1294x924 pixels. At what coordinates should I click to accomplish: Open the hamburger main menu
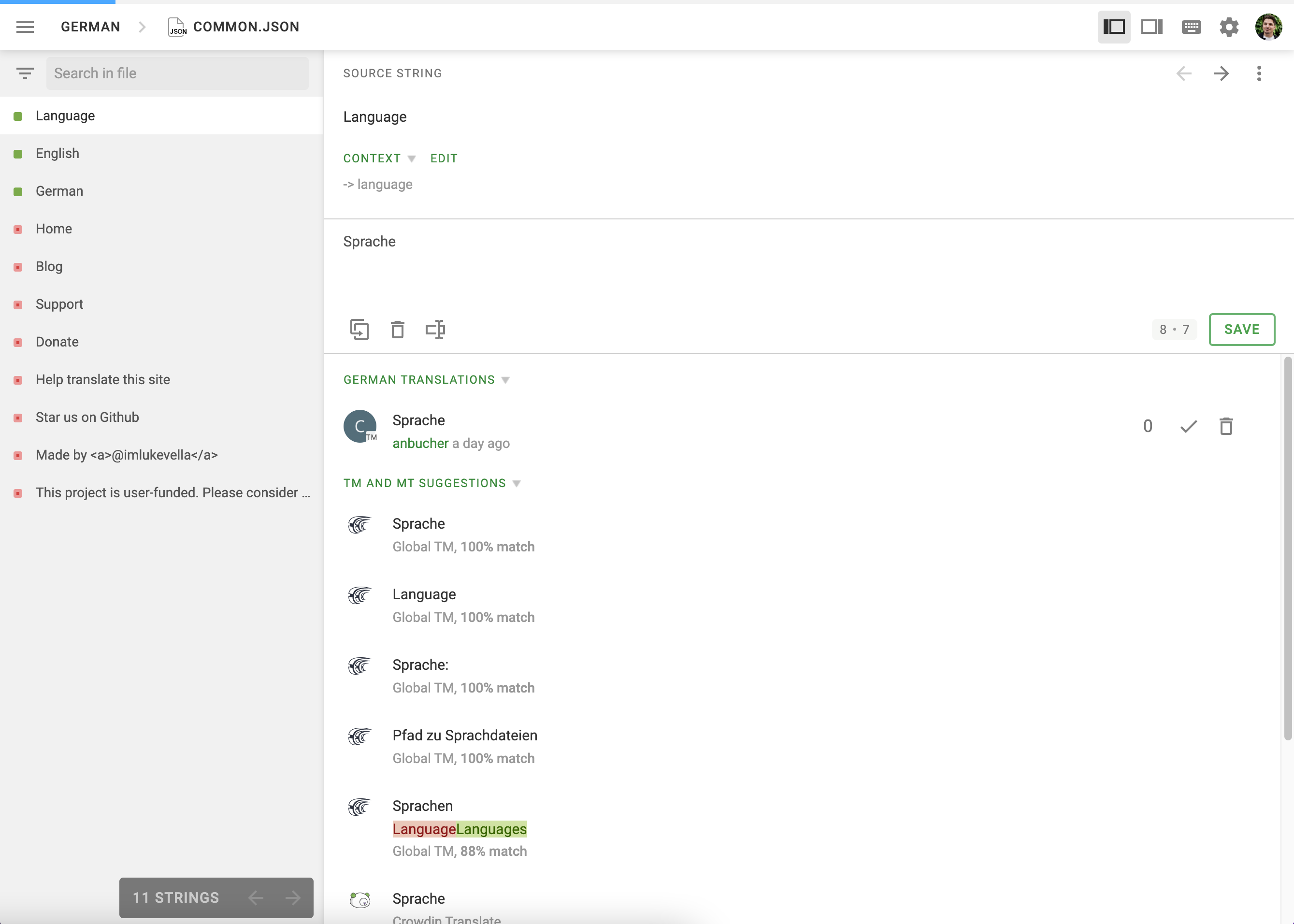(x=25, y=27)
